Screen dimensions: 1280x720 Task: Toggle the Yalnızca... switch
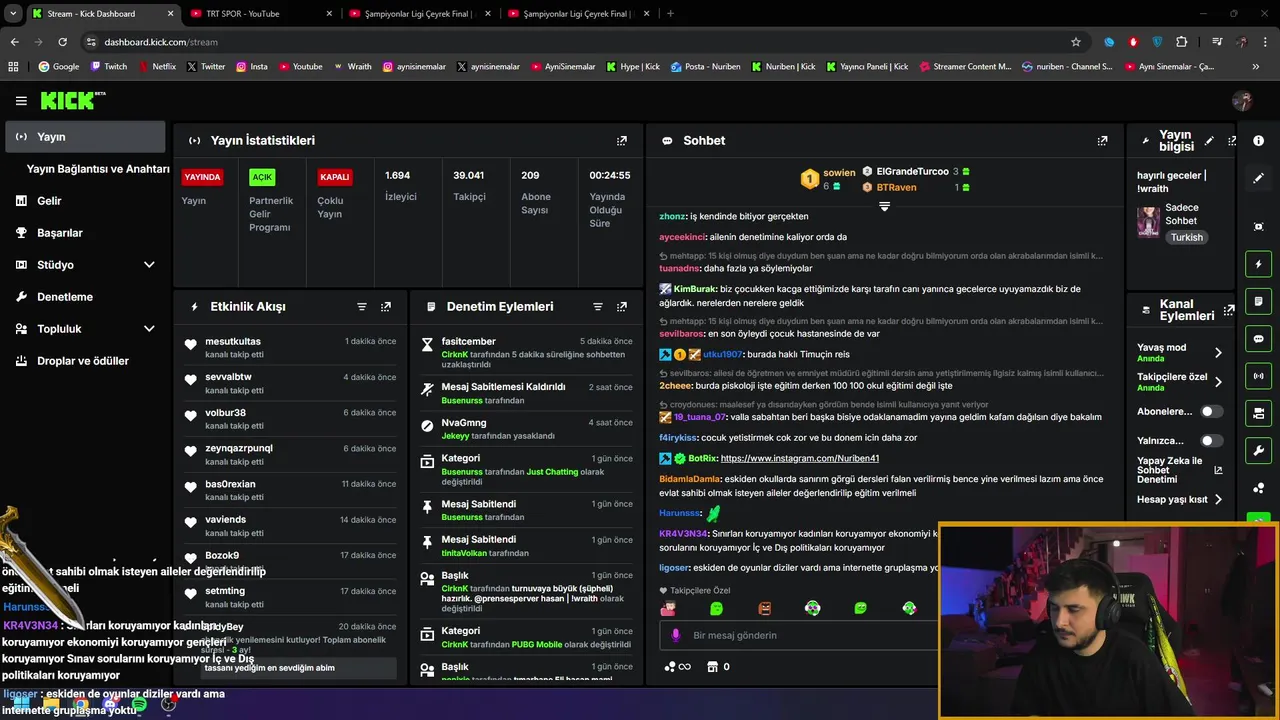[1211, 441]
